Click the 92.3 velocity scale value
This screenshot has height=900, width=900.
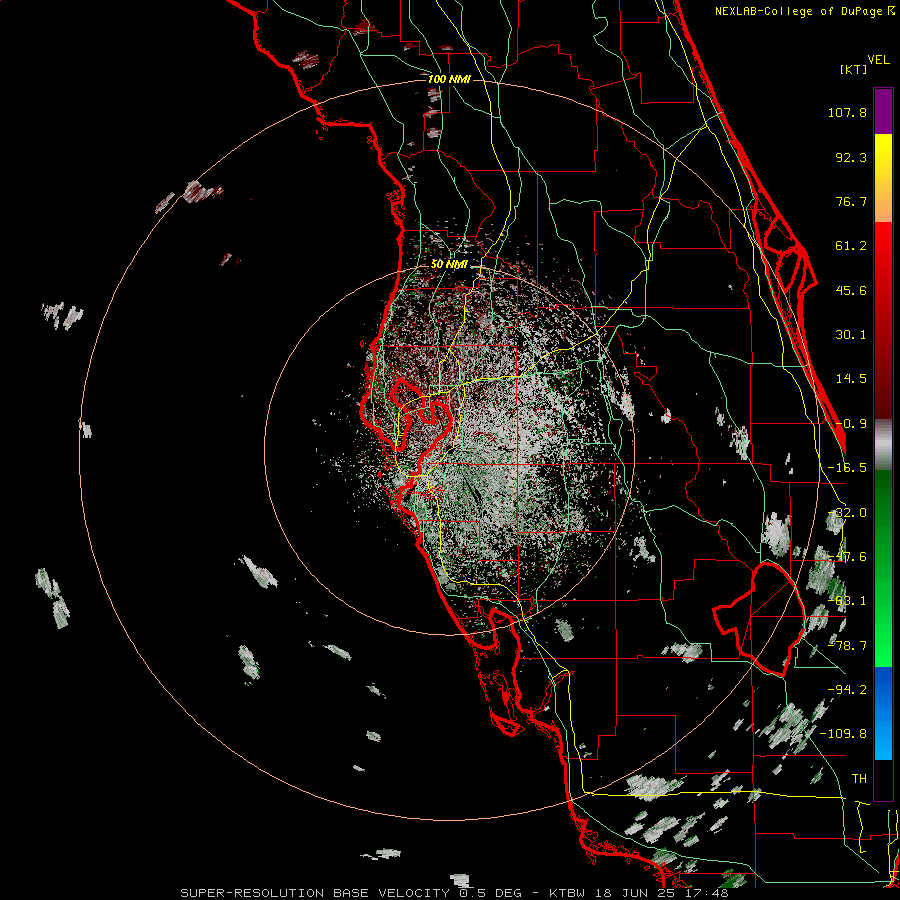pyautogui.click(x=851, y=157)
